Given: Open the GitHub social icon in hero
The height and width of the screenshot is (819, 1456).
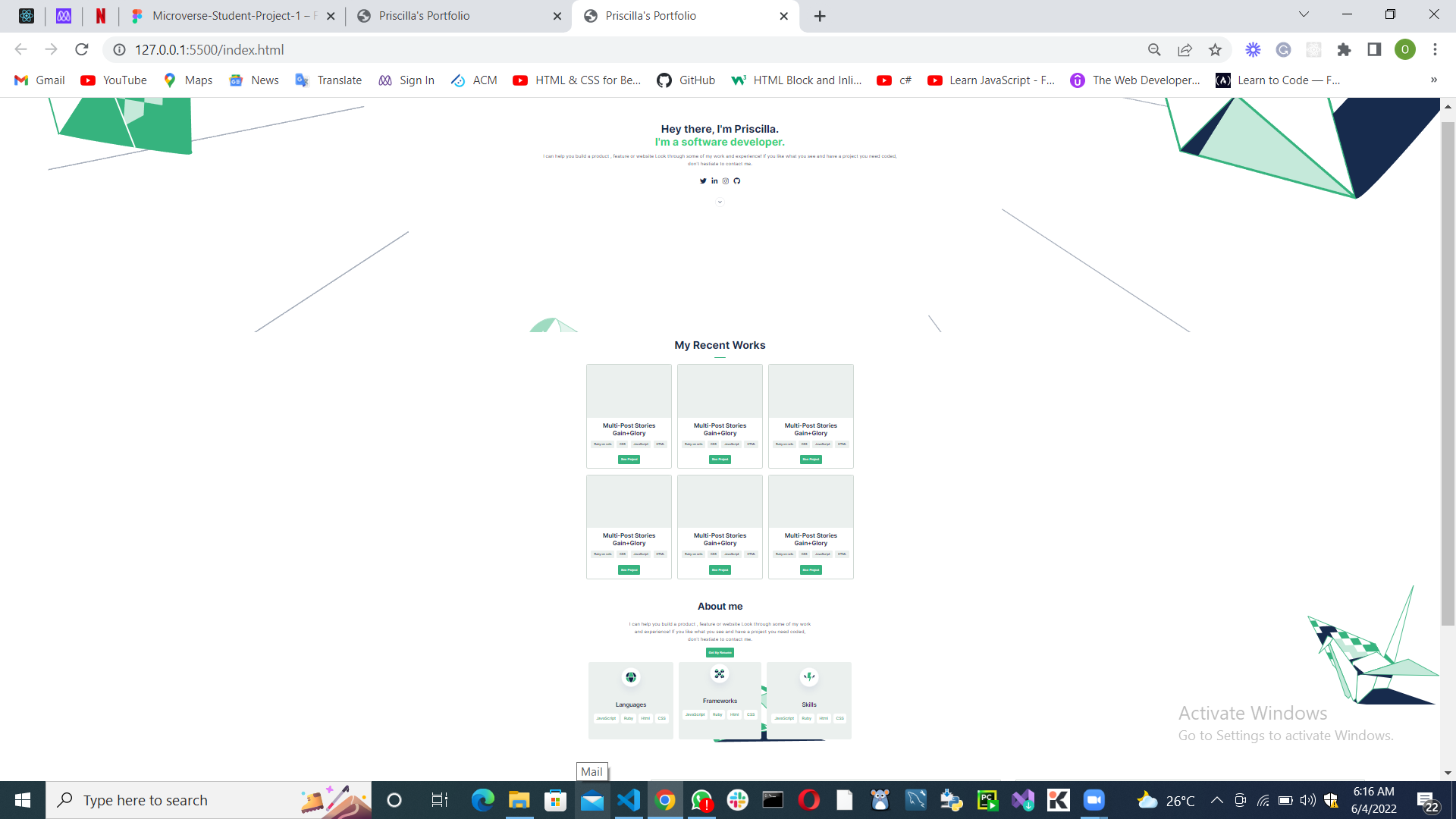Looking at the screenshot, I should pyautogui.click(x=737, y=181).
